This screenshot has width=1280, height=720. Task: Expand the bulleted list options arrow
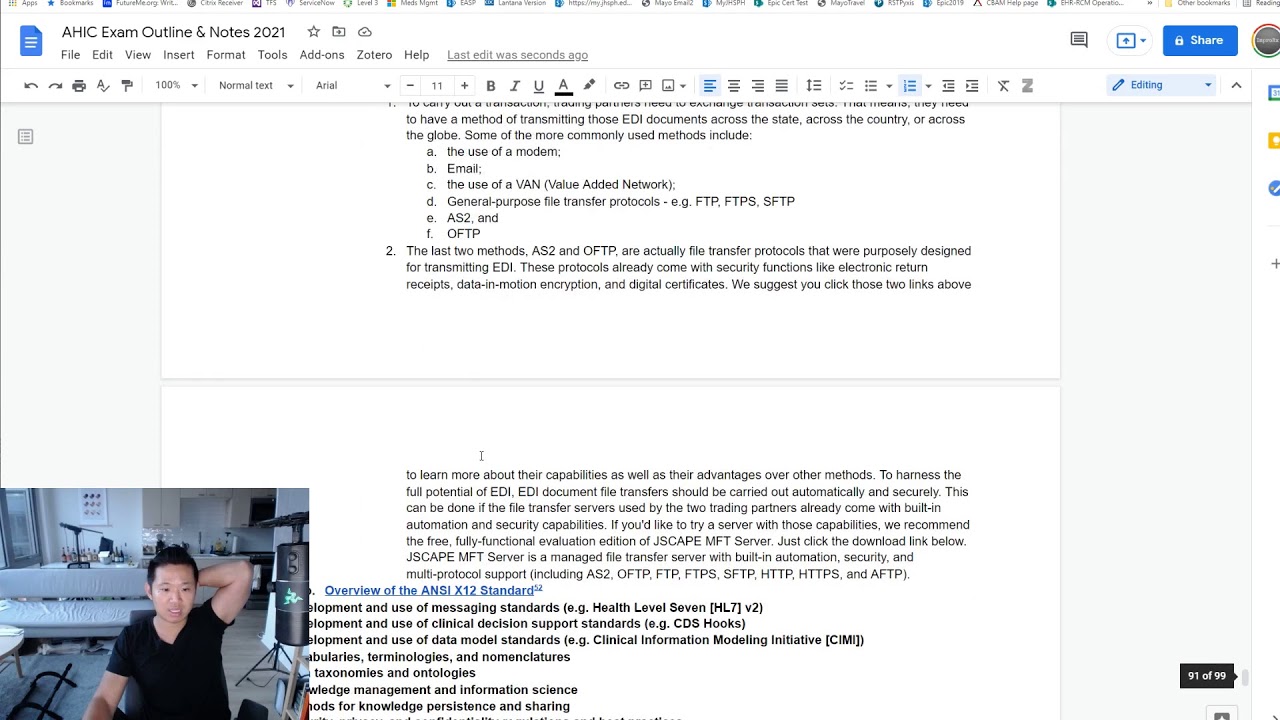click(x=889, y=86)
